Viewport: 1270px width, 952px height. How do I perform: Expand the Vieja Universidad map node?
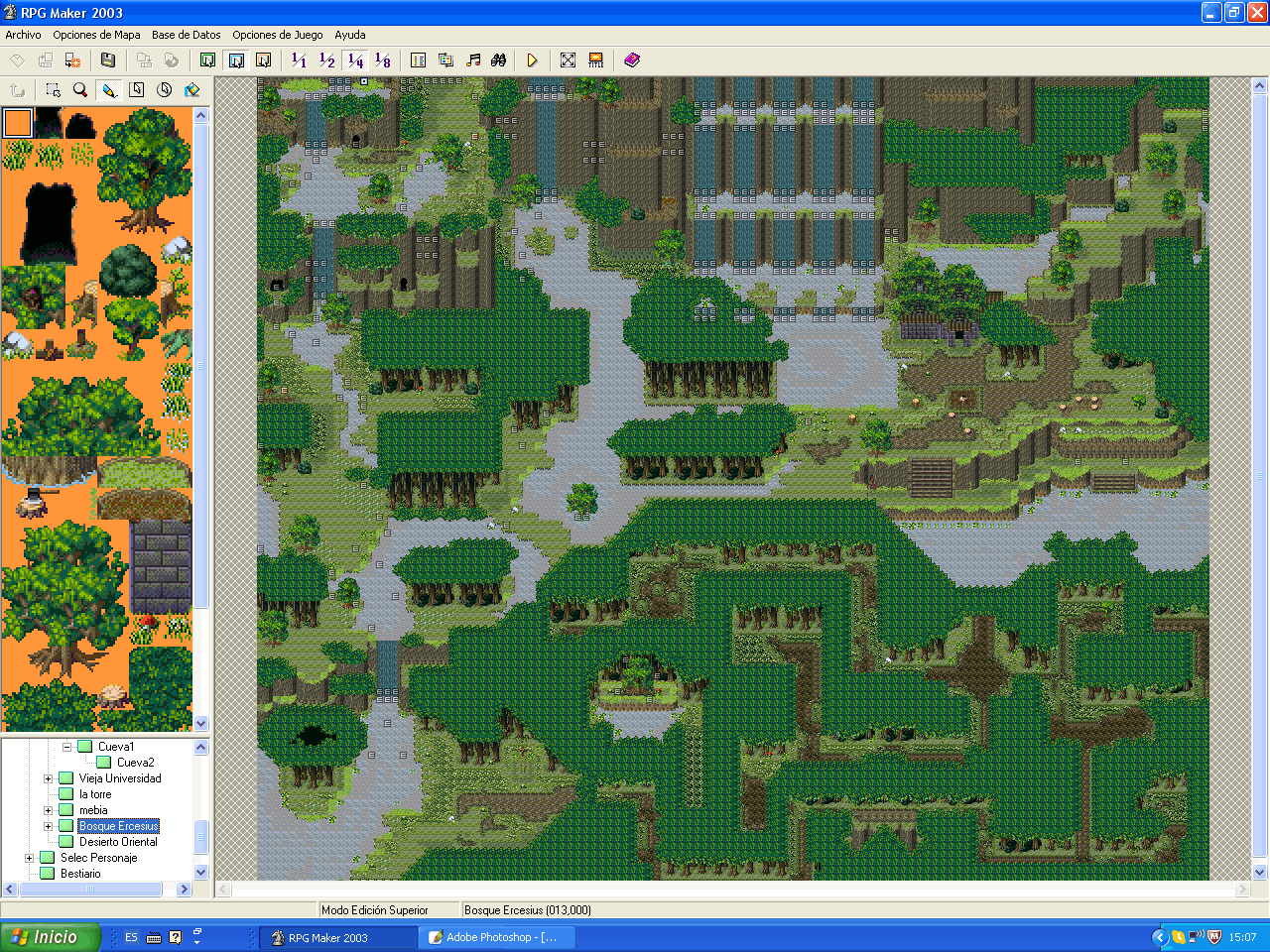coord(48,778)
